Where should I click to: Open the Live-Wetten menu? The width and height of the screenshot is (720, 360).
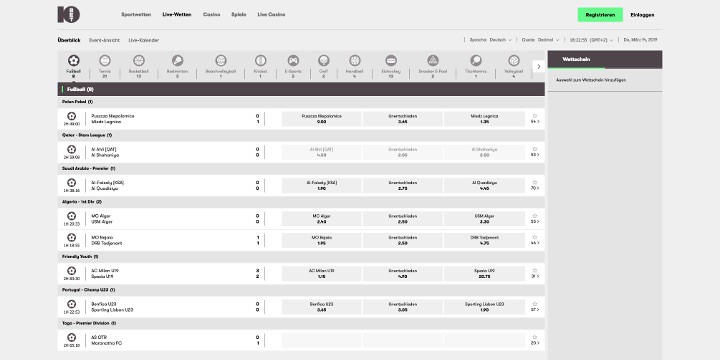177,15
